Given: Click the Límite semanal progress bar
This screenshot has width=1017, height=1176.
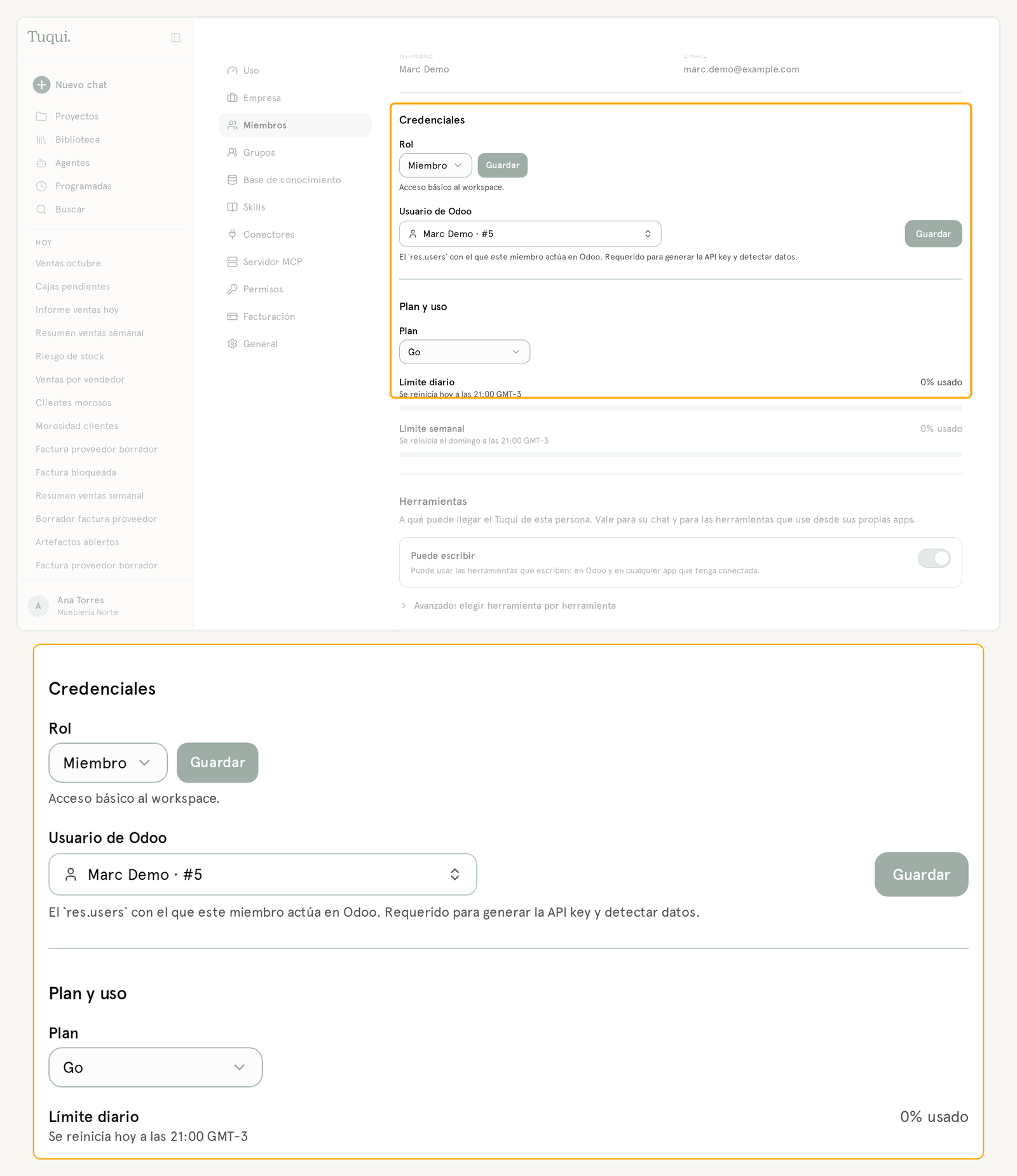Looking at the screenshot, I should pyautogui.click(x=681, y=455).
